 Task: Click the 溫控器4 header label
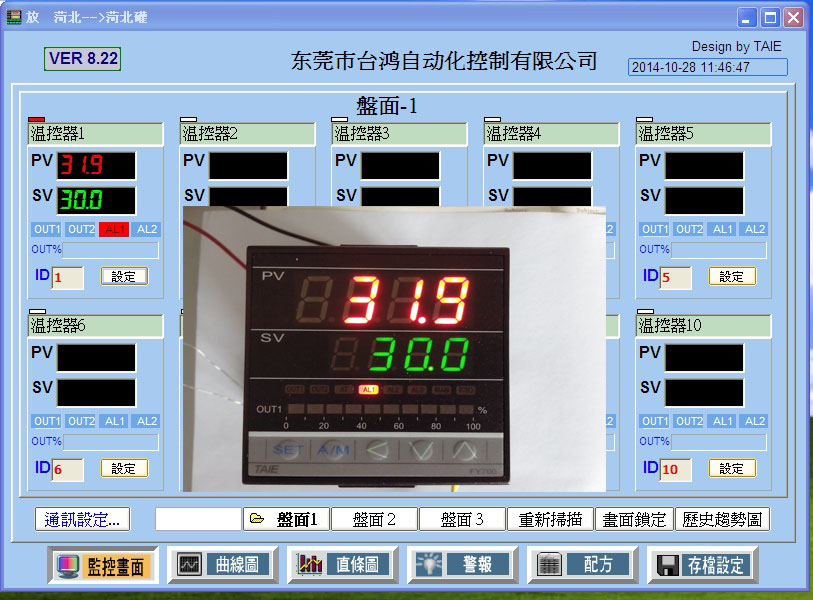click(551, 134)
